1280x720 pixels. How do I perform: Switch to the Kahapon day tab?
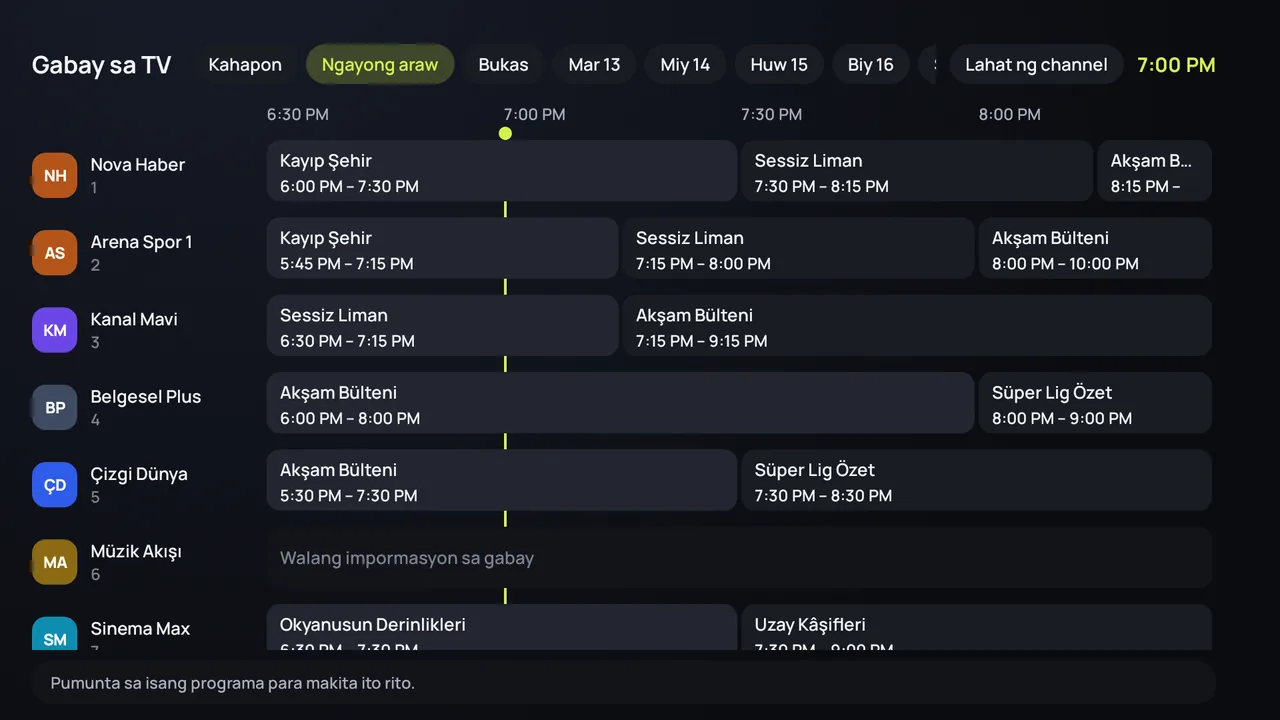245,64
